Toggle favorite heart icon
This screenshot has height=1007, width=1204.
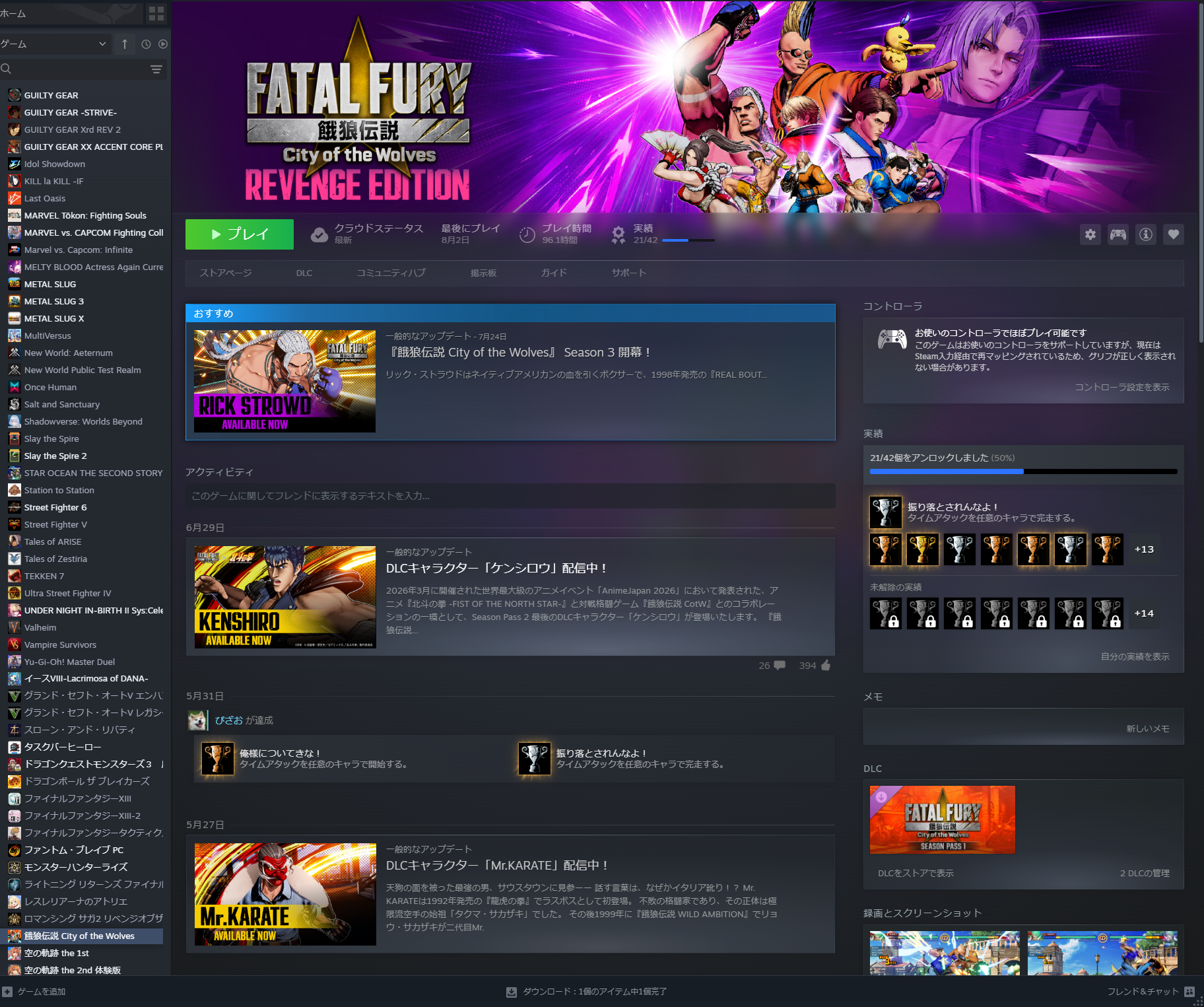click(x=1174, y=234)
